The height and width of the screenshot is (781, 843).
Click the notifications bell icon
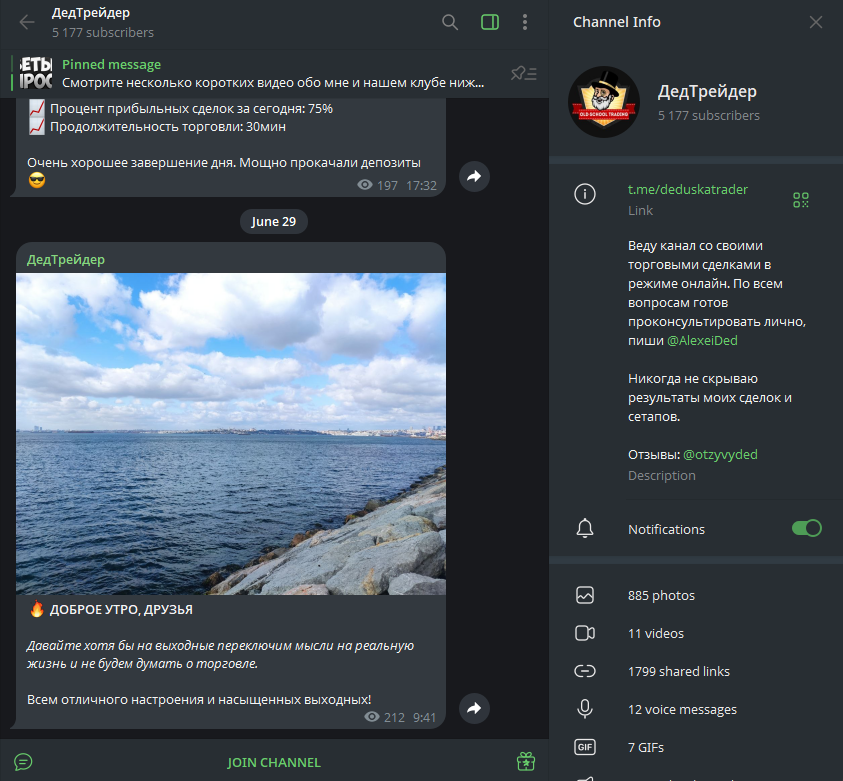tap(585, 528)
